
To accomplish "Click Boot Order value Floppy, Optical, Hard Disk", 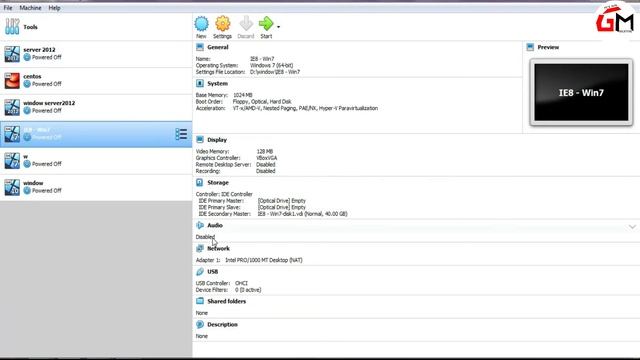I will click(262, 102).
